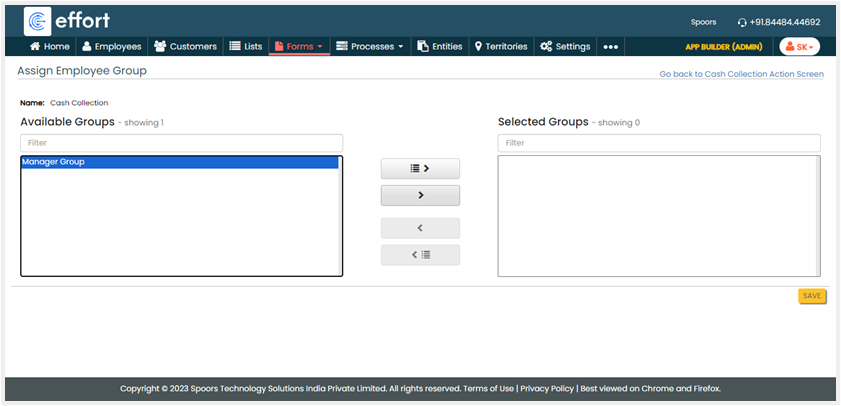841x406 pixels.
Task: Click the Available Groups filter field
Action: point(181,143)
